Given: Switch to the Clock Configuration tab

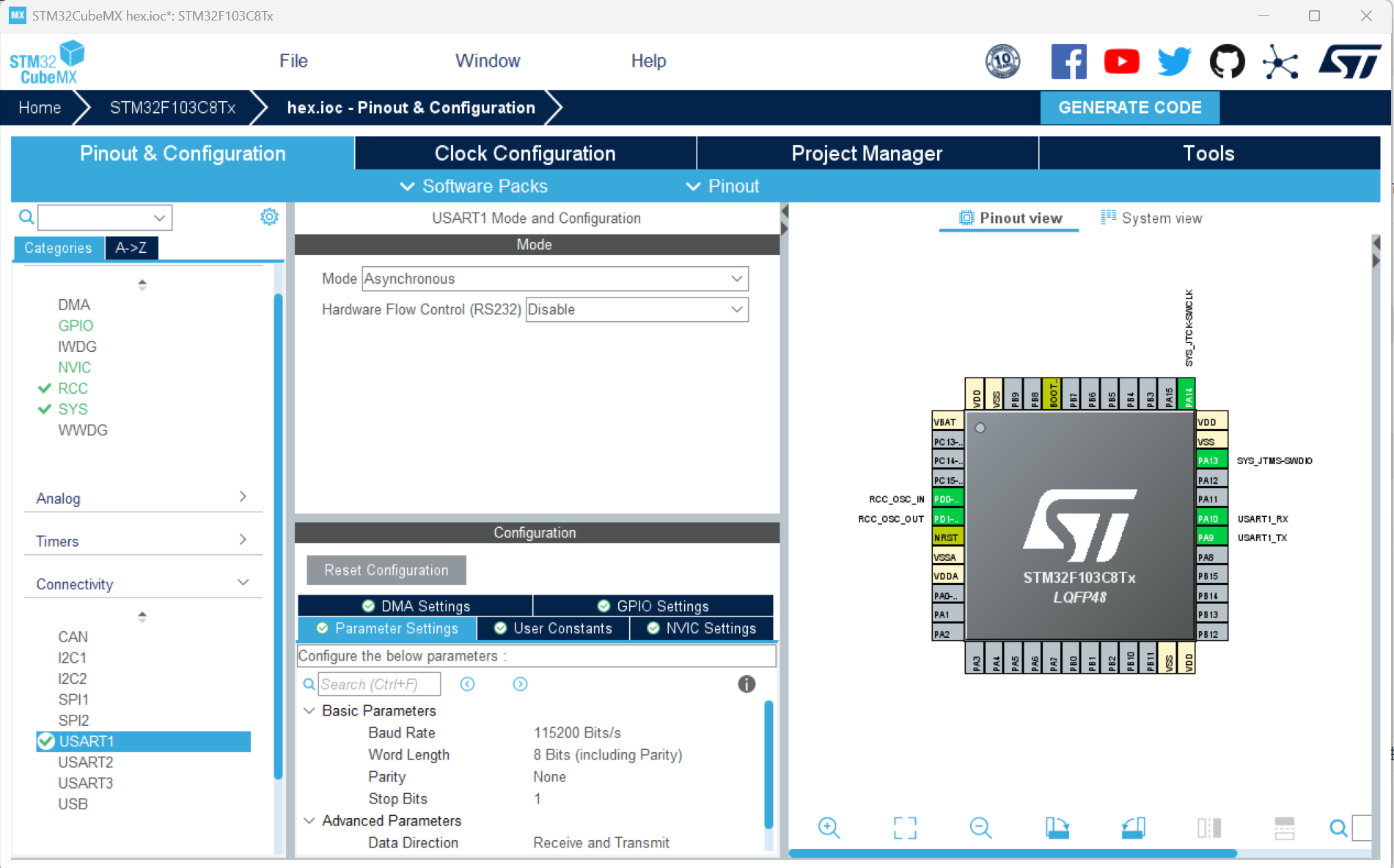Looking at the screenshot, I should (525, 153).
